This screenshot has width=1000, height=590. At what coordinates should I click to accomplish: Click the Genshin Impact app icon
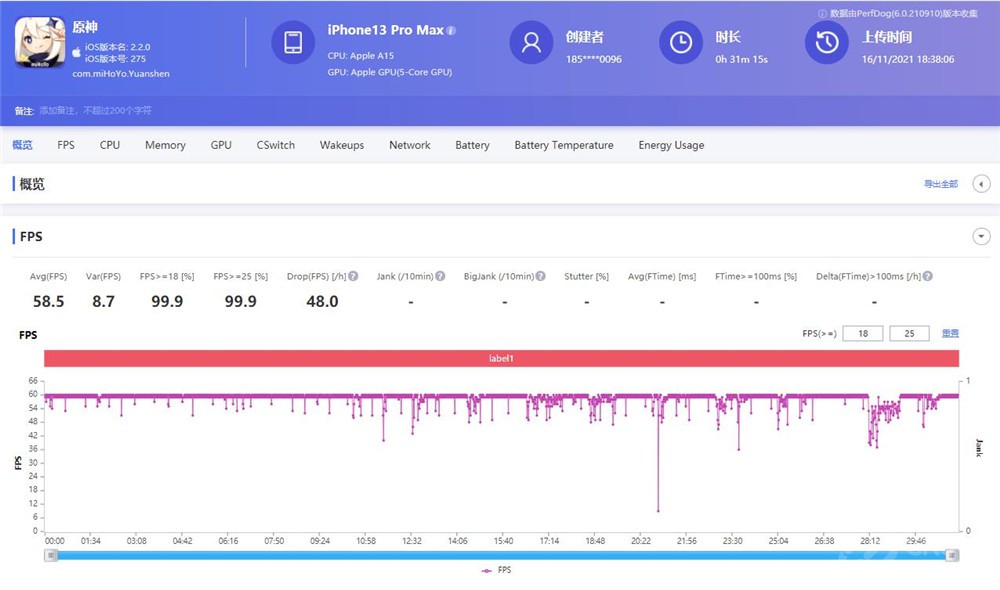(40, 43)
